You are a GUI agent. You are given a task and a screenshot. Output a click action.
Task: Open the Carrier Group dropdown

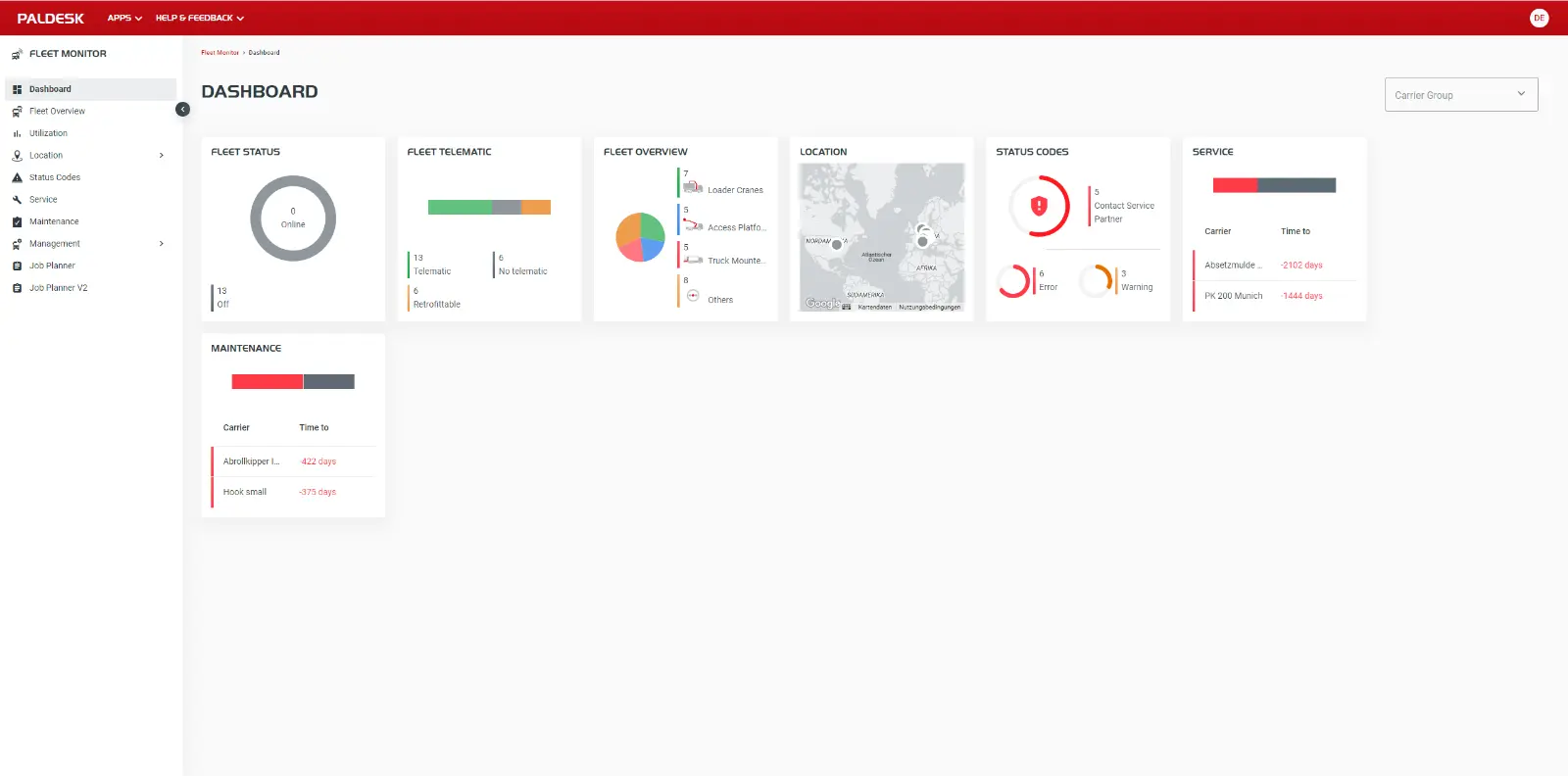1460,95
